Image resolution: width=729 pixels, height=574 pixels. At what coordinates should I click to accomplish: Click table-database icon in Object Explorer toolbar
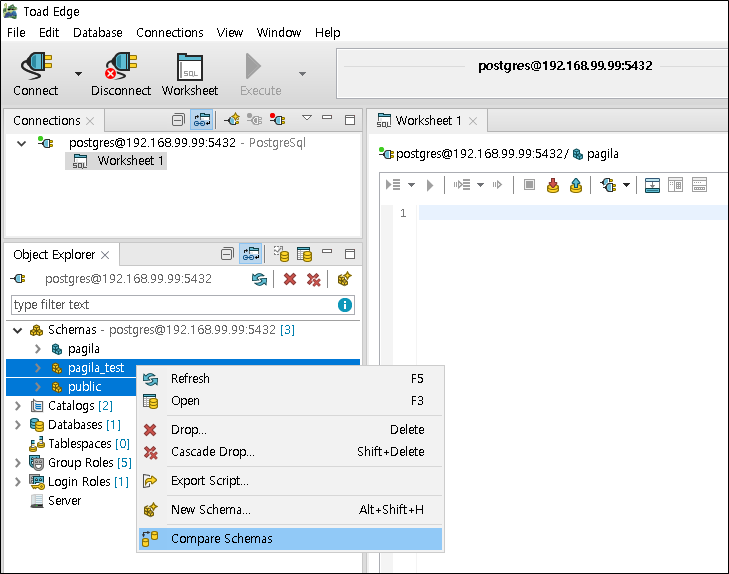[x=305, y=254]
